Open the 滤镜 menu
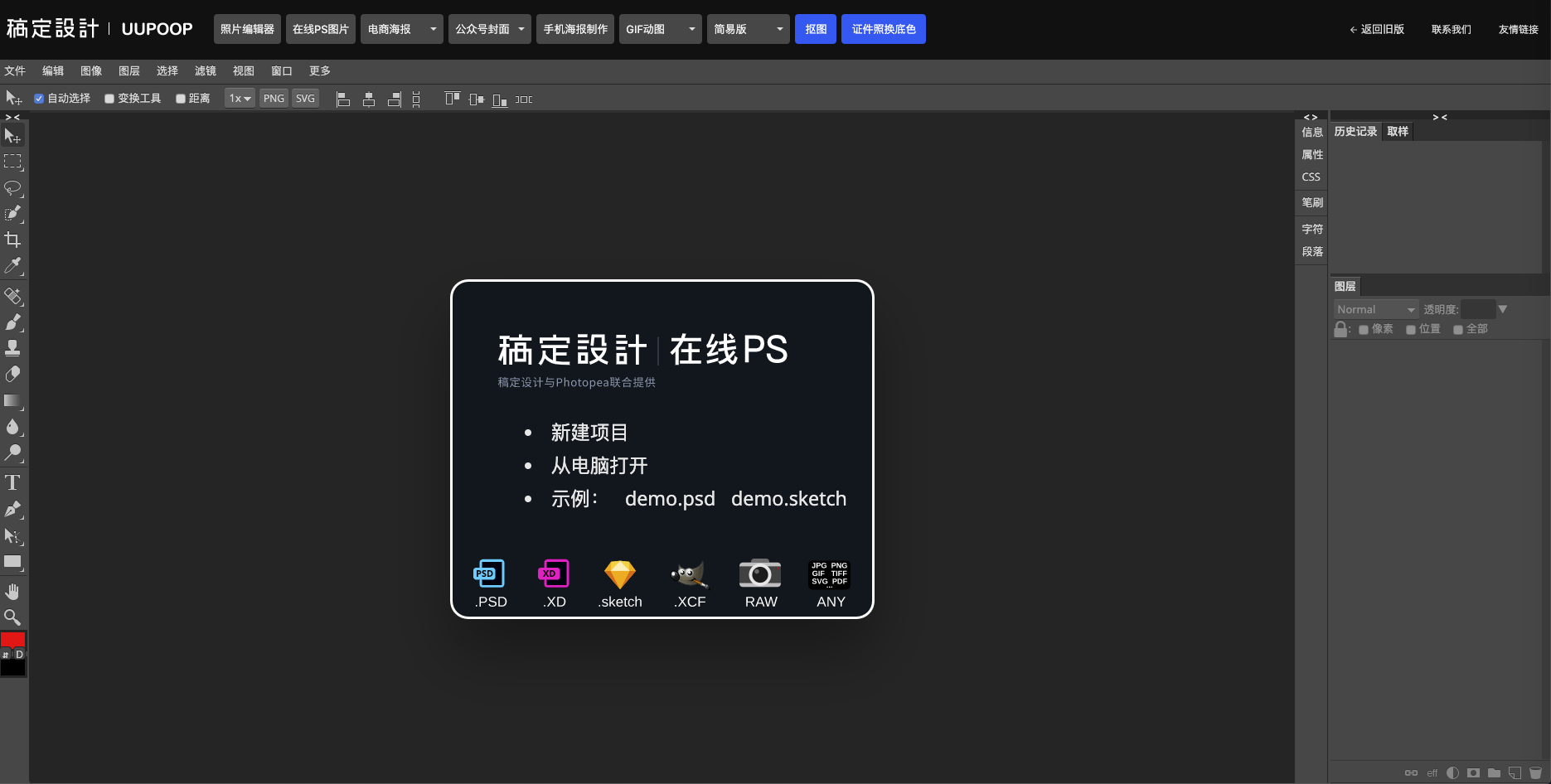The width and height of the screenshot is (1551, 784). (206, 71)
